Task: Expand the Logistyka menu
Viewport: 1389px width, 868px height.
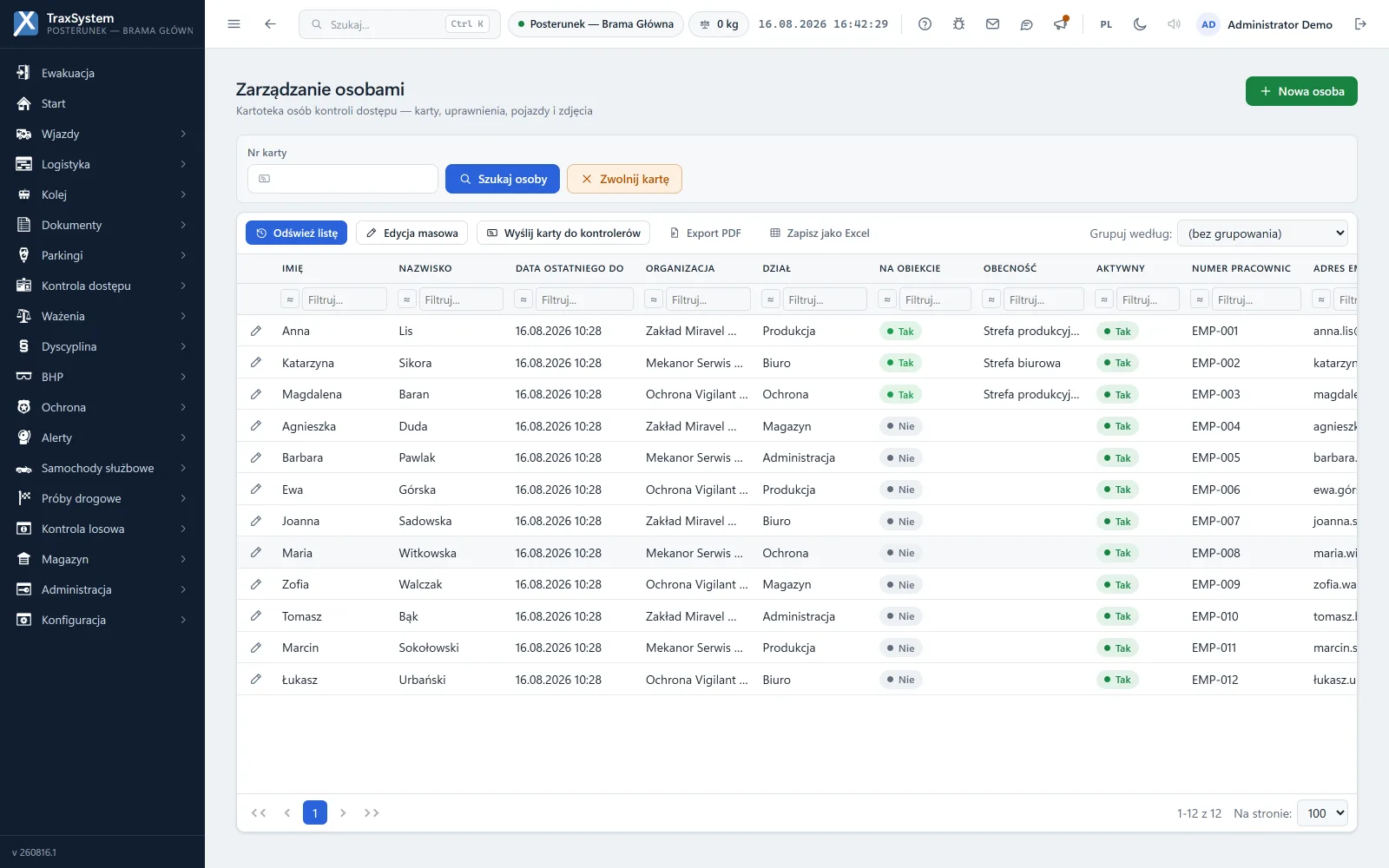Action: coord(102,164)
